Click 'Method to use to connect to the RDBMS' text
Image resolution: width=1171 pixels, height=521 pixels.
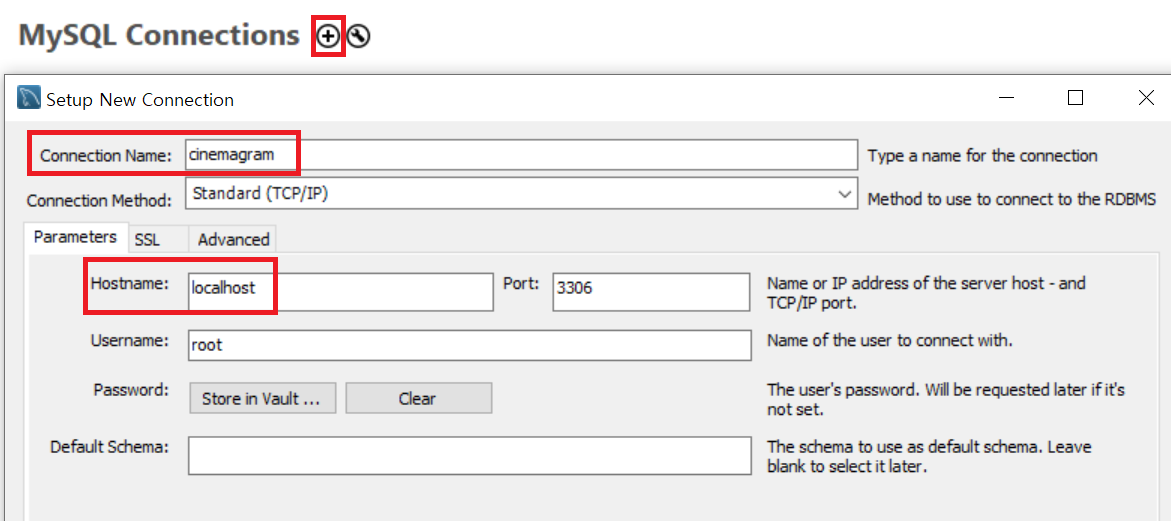click(x=1012, y=199)
